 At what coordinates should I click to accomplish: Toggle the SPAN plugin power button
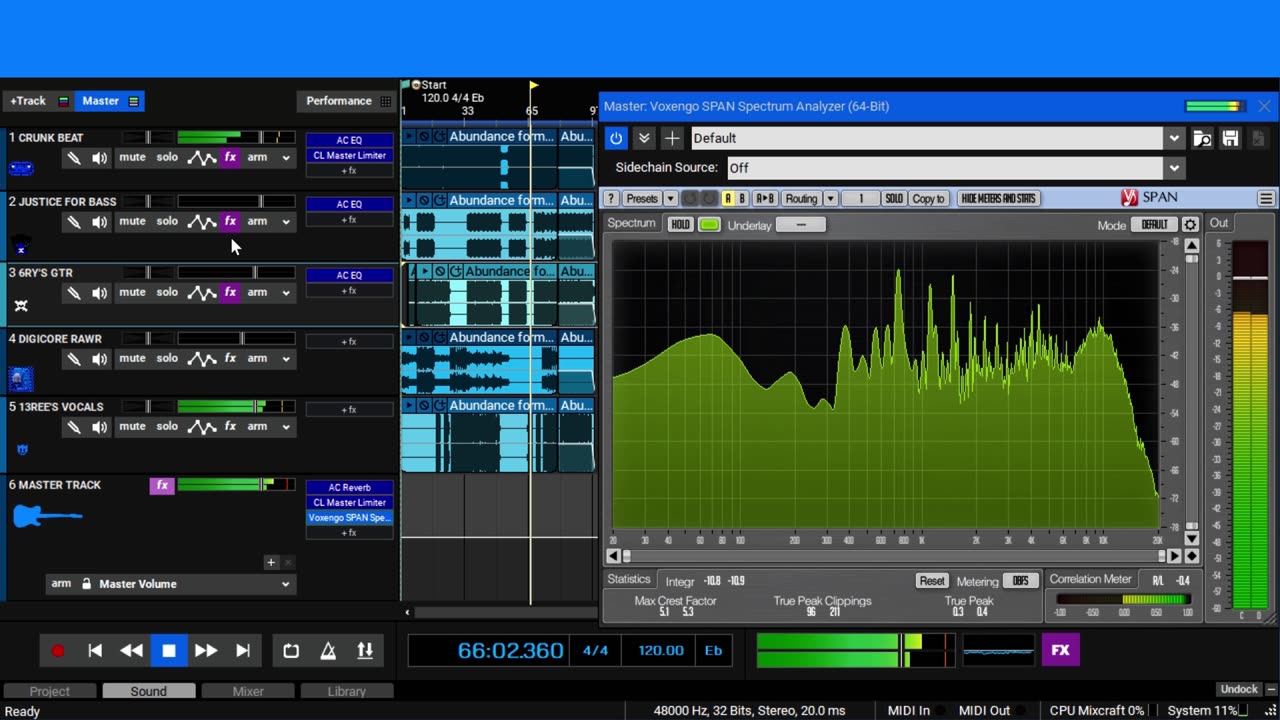(616, 139)
